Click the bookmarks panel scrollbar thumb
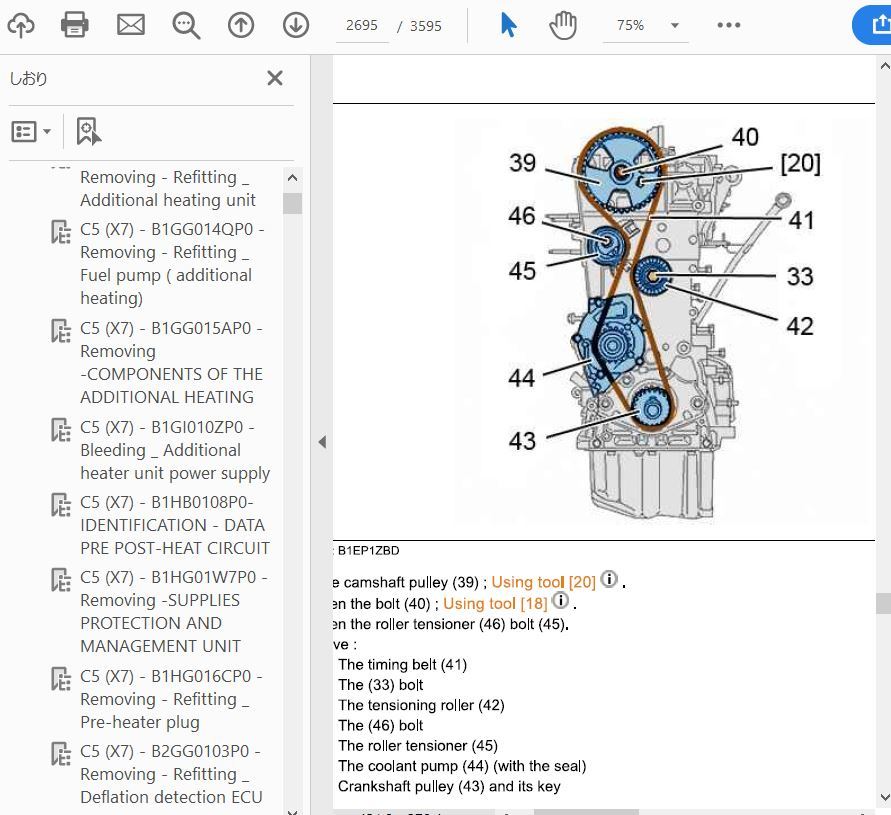Viewport: 891px width, 815px height. point(293,203)
